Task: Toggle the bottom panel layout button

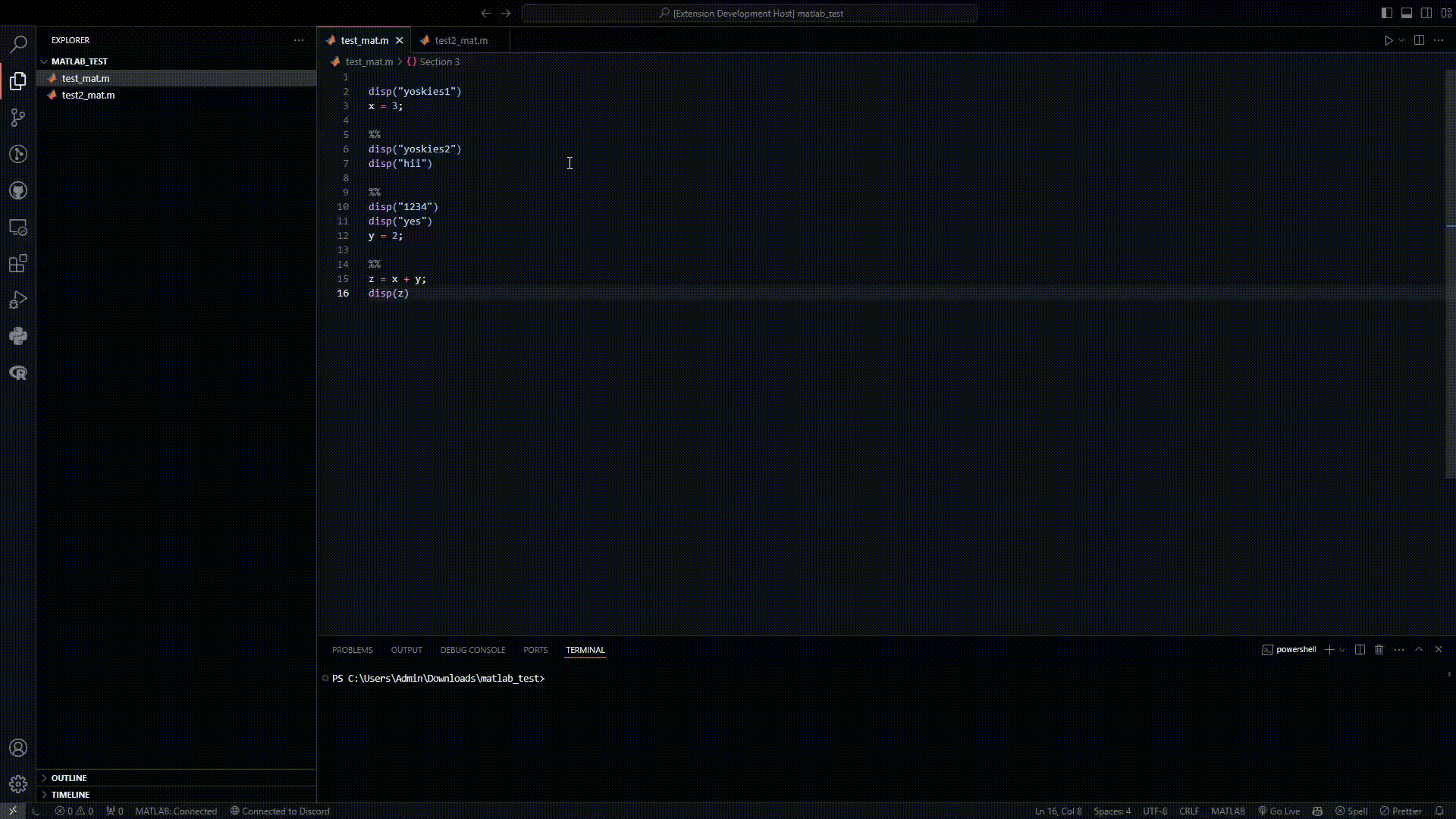Action: click(1407, 13)
